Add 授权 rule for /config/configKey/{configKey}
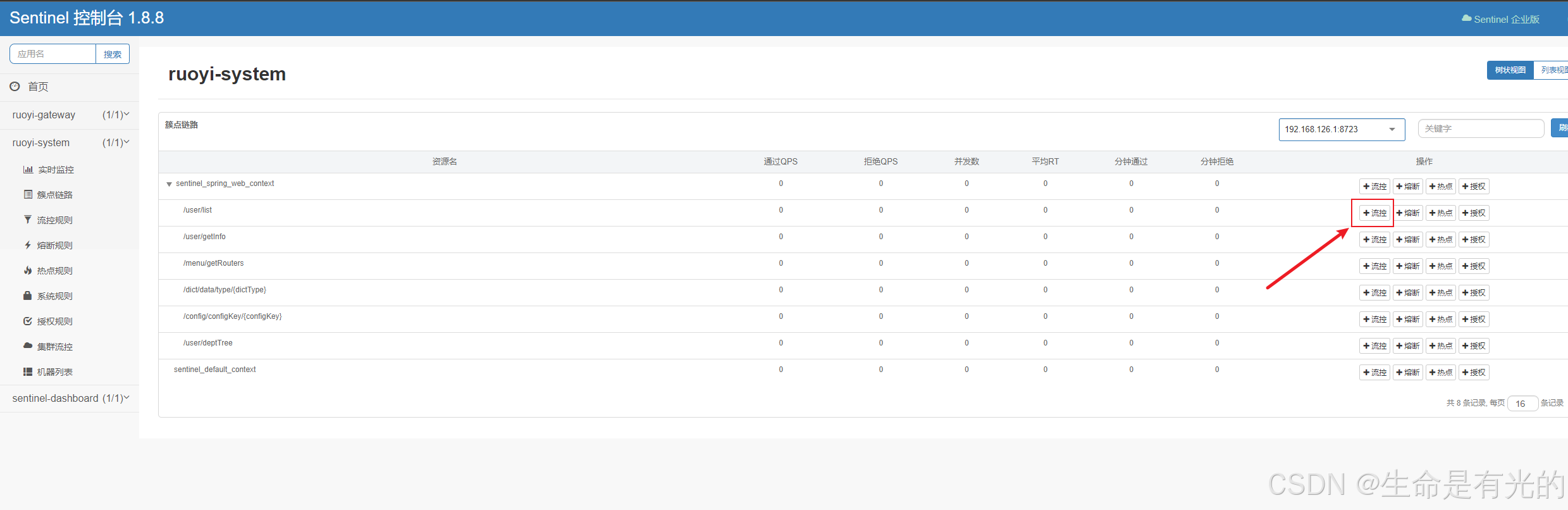 pyautogui.click(x=1474, y=320)
